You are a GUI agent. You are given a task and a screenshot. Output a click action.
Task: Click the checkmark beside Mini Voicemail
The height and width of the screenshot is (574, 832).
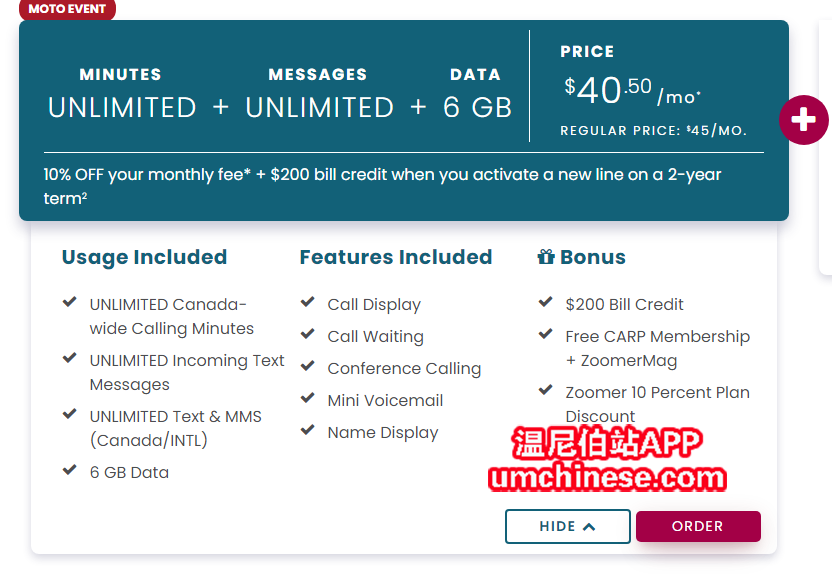pyautogui.click(x=308, y=398)
